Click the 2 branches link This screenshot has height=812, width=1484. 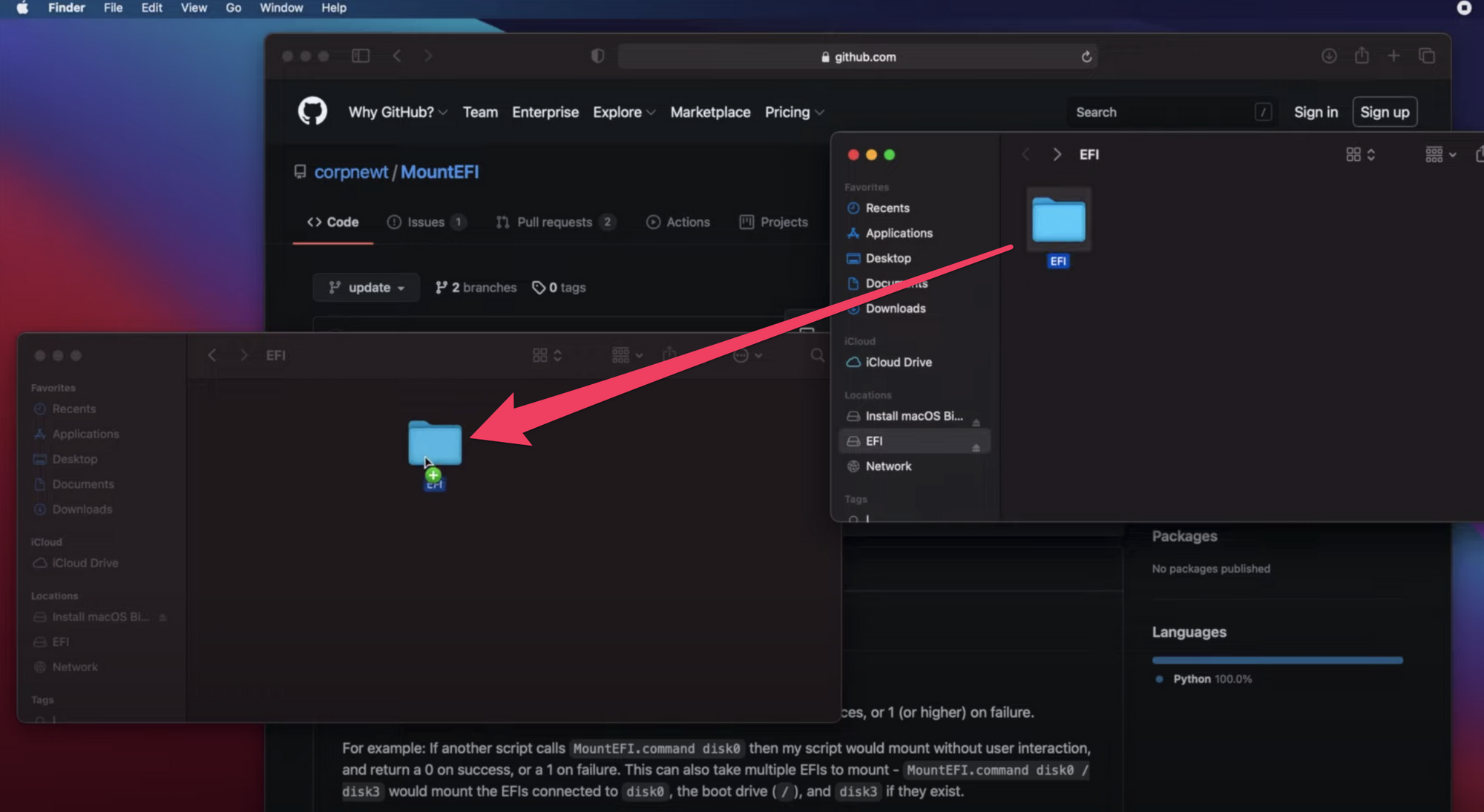click(476, 288)
